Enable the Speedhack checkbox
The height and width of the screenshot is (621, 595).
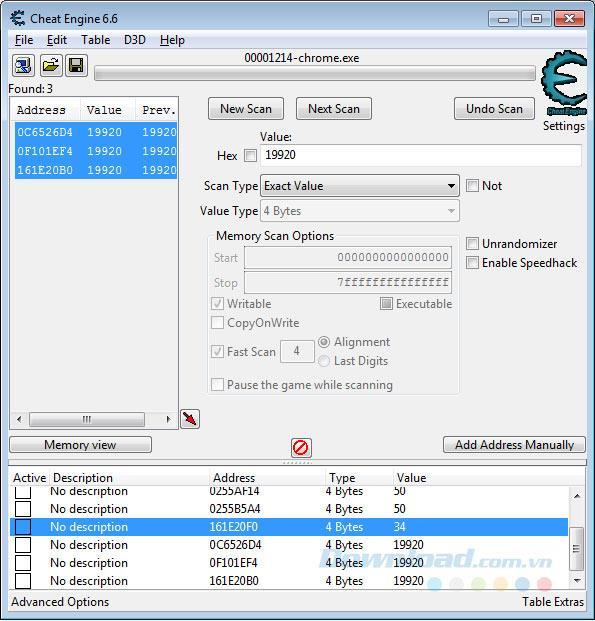pyautogui.click(x=472, y=263)
